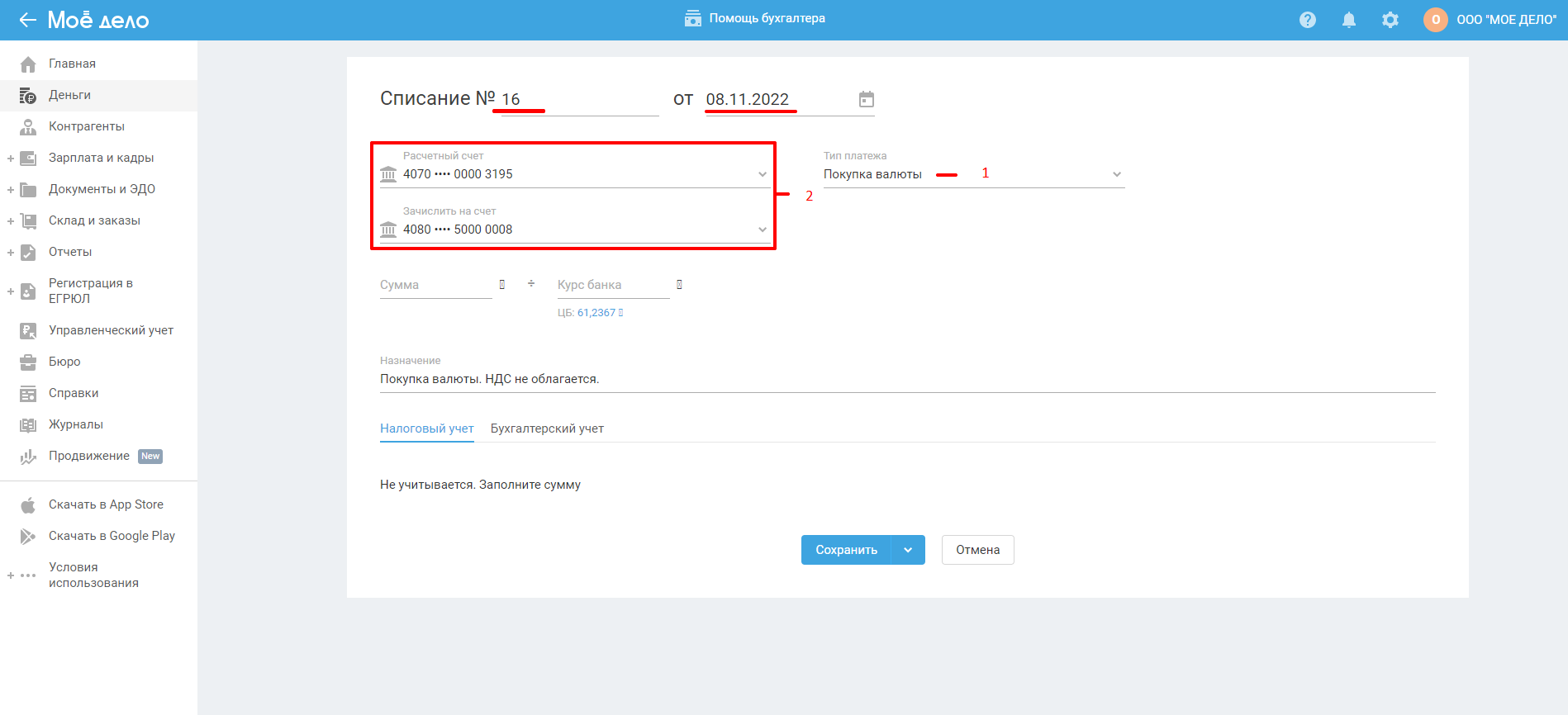This screenshot has height=715, width=1568.
Task: Click the Отчеты sidebar icon
Action: click(x=28, y=252)
